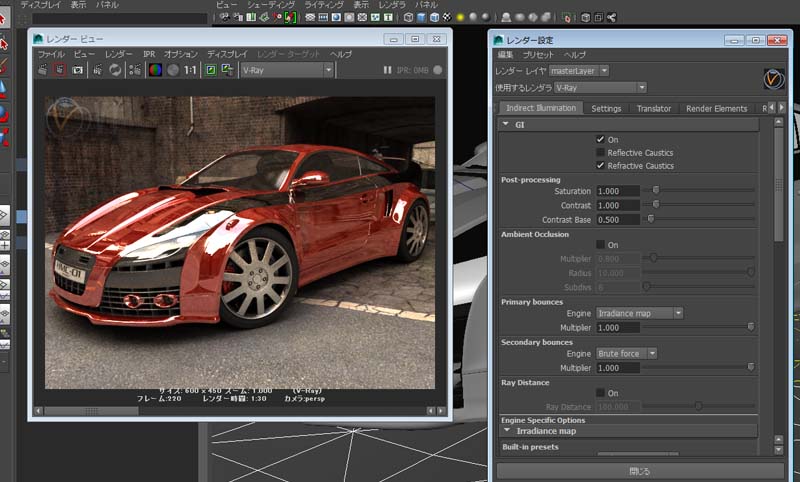Open the render layer masterLayer dropdown

point(579,71)
